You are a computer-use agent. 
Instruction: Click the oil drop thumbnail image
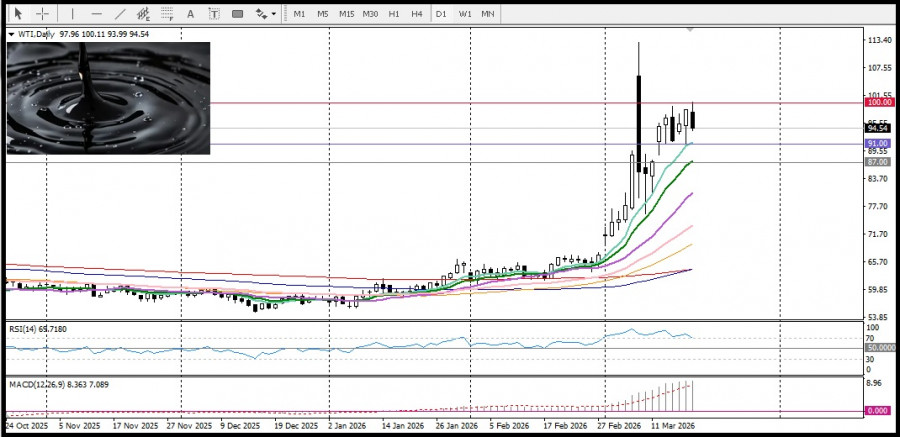pos(108,98)
